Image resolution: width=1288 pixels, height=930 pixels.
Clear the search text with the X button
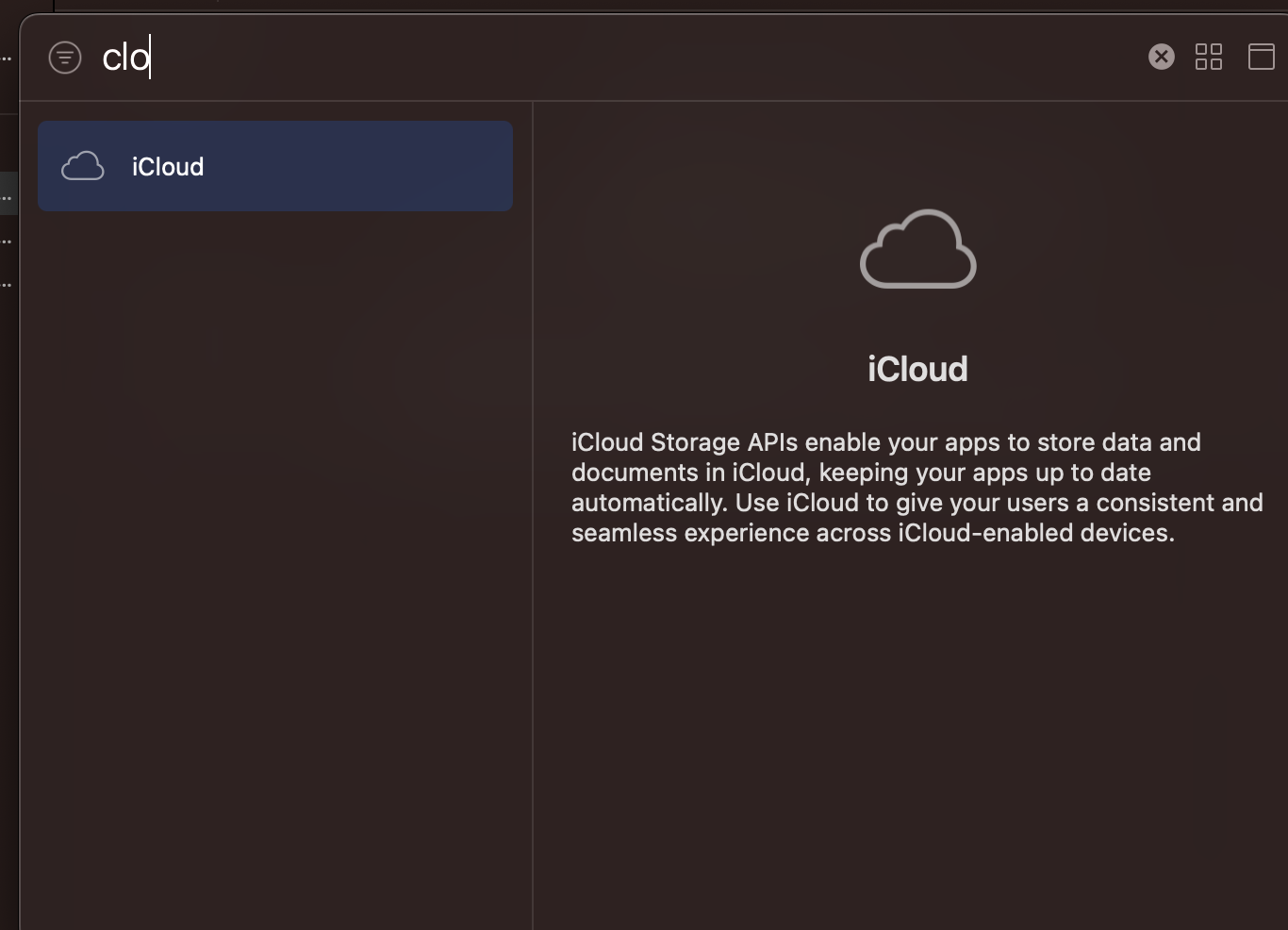[x=1162, y=57]
